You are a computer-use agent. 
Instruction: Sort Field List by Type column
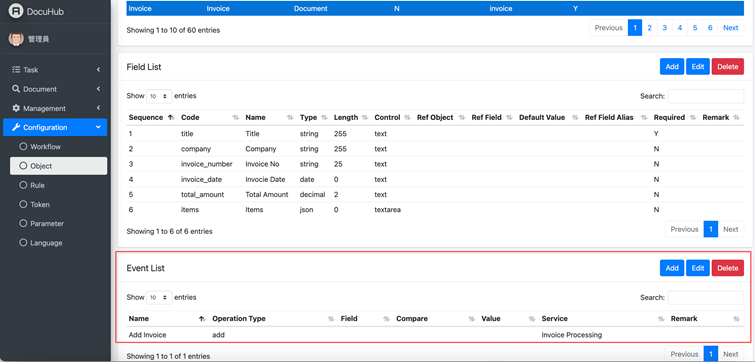(x=313, y=117)
